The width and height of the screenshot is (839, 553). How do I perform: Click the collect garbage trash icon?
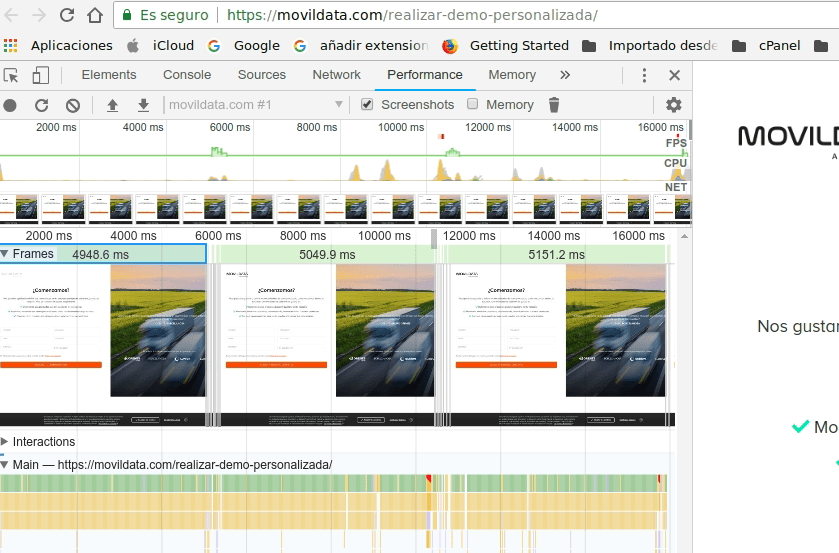(554, 105)
